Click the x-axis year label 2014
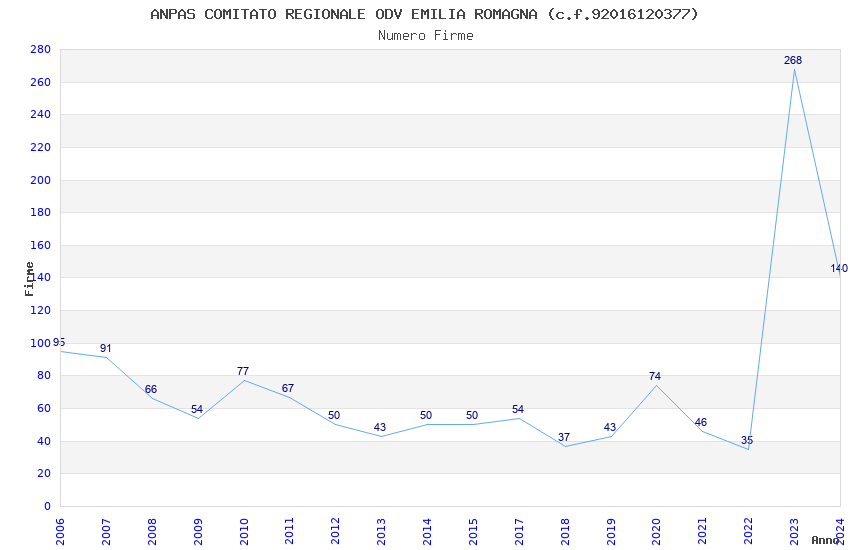Image resolution: width=850 pixels, height=550 pixels. (427, 531)
